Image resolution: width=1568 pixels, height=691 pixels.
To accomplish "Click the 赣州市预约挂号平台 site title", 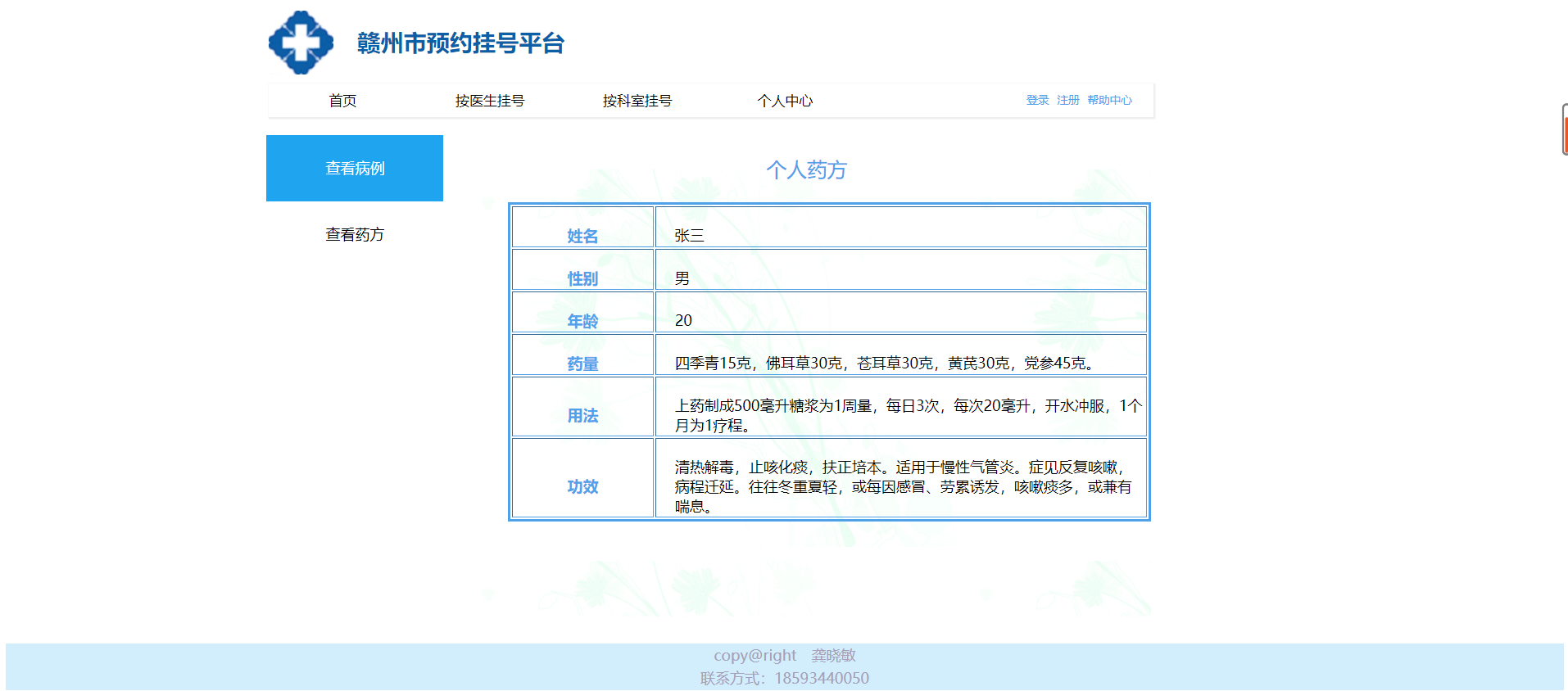I will (460, 43).
